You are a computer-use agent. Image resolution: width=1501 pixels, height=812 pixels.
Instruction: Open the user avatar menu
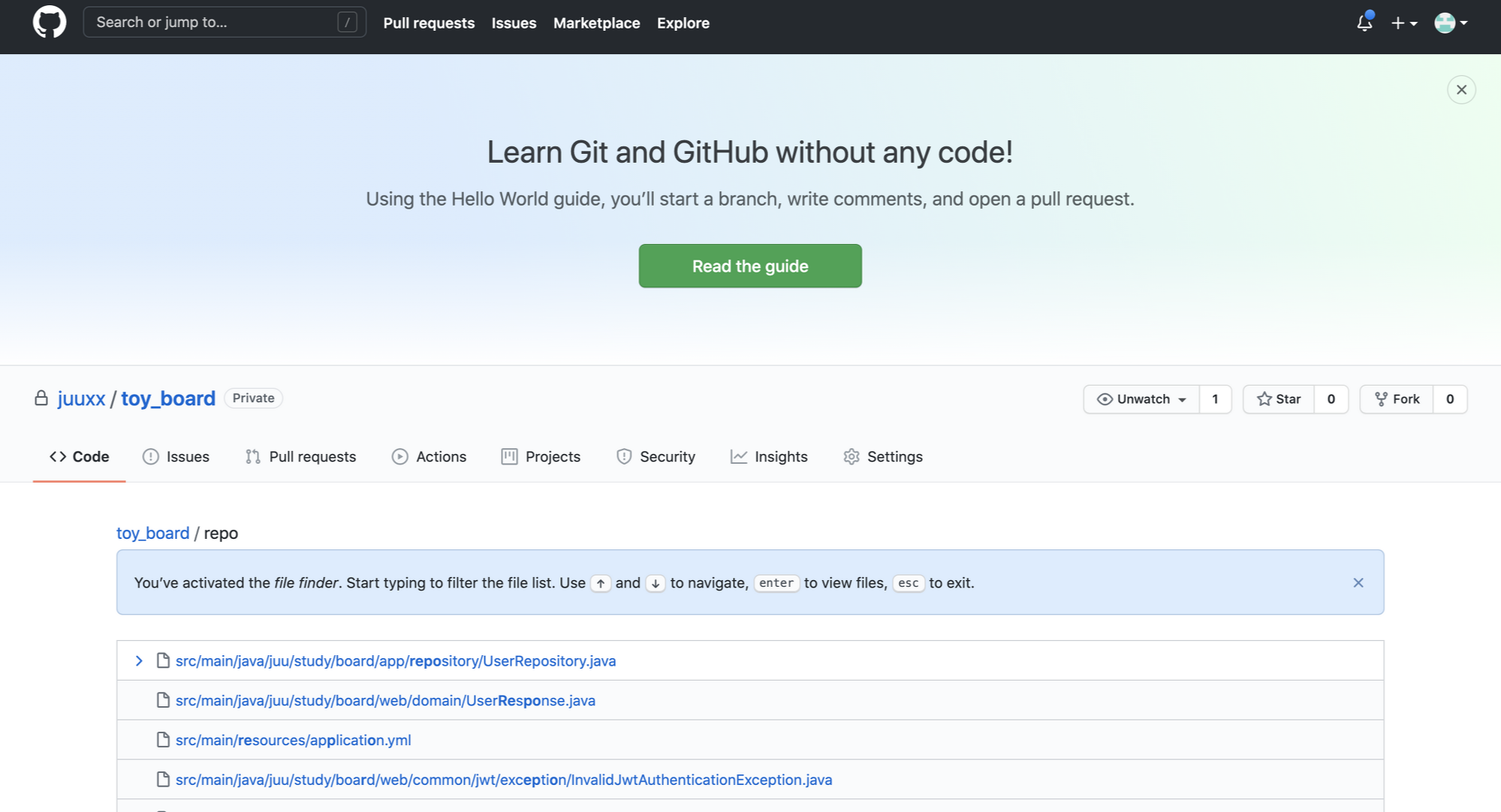[x=1450, y=23]
